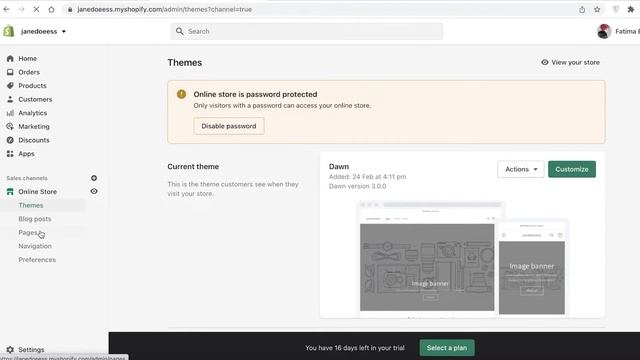Click the Customers person icon
The image size is (640, 360).
pyautogui.click(x=10, y=99)
